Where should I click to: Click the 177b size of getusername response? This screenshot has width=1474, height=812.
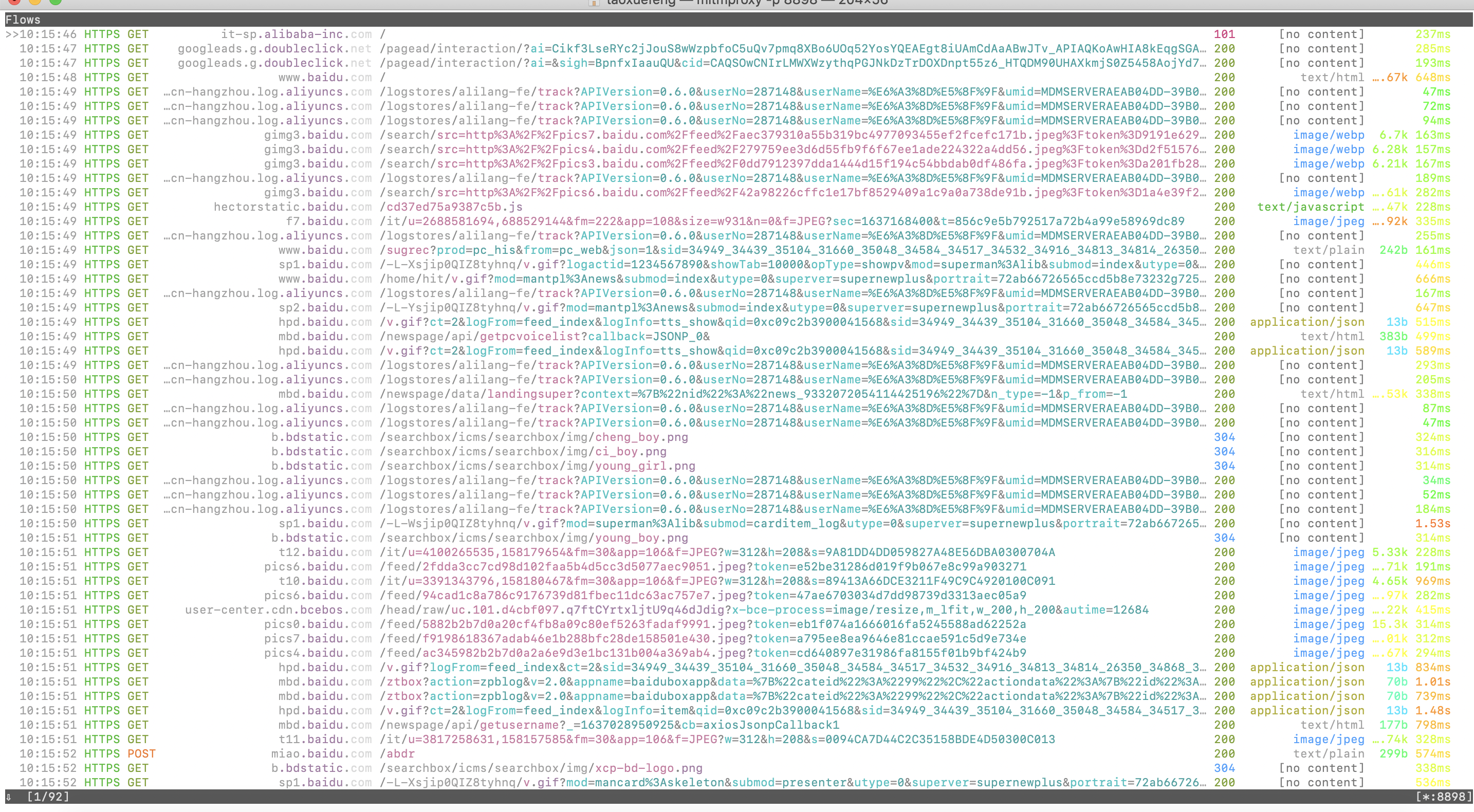[1393, 725]
